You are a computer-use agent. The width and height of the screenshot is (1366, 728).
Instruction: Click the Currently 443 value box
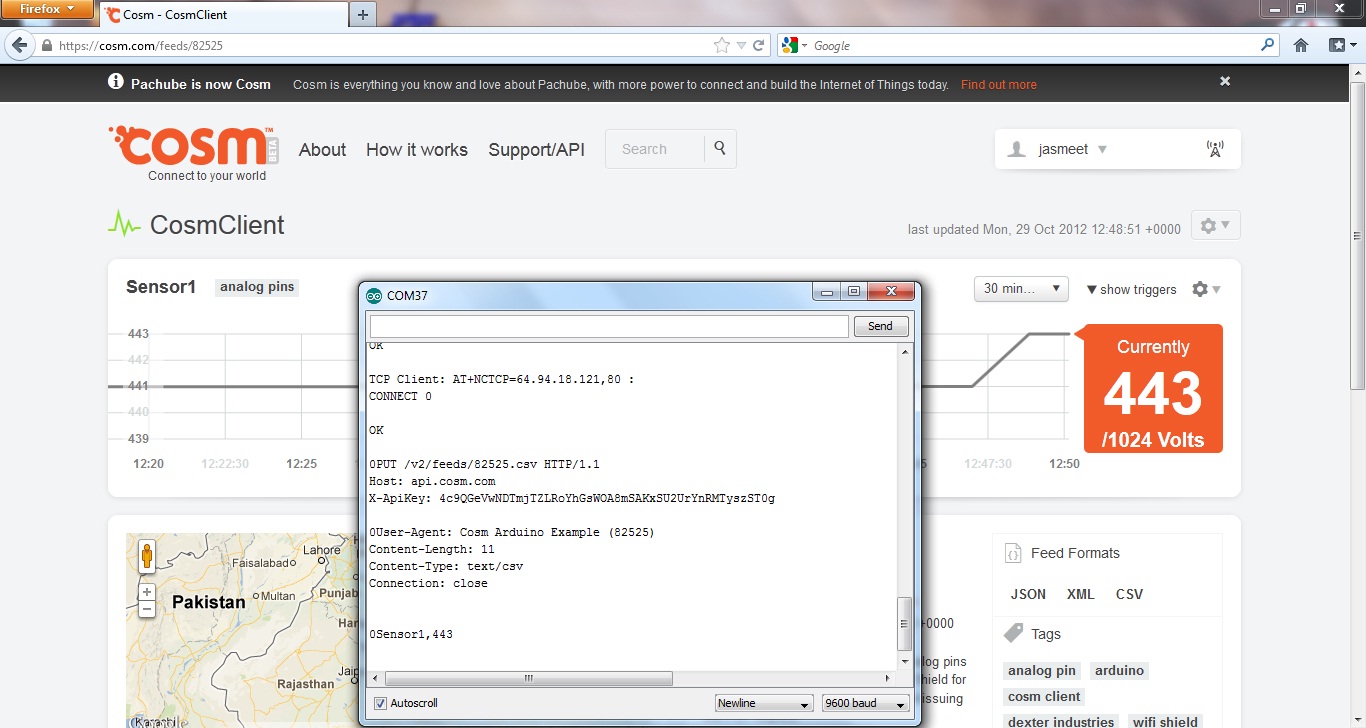(x=1153, y=390)
